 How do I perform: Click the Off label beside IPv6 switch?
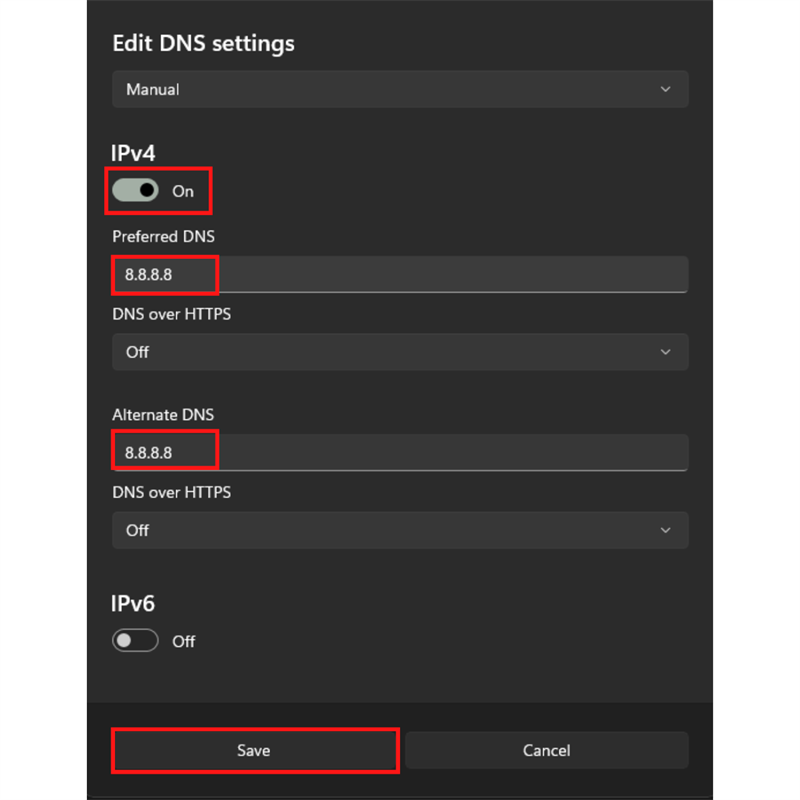click(x=184, y=642)
